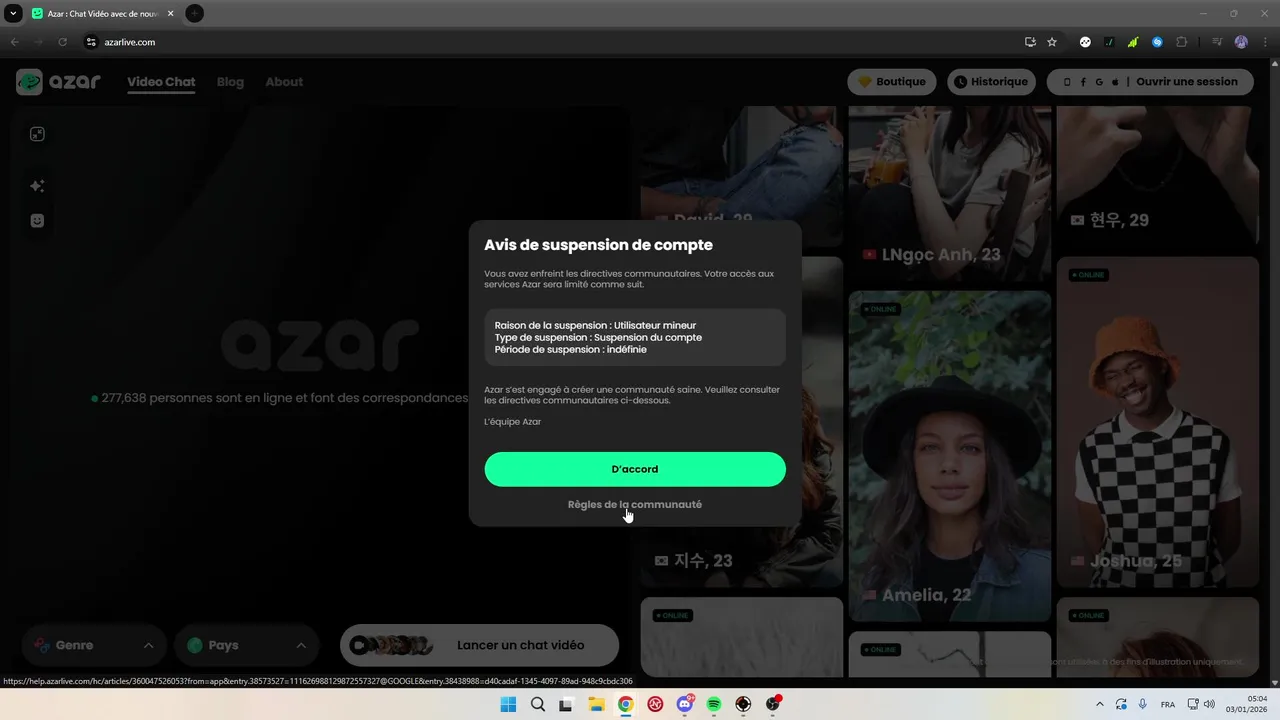Open the tab search dropdown arrow
Viewport: 1280px width, 720px height.
pyautogui.click(x=13, y=13)
